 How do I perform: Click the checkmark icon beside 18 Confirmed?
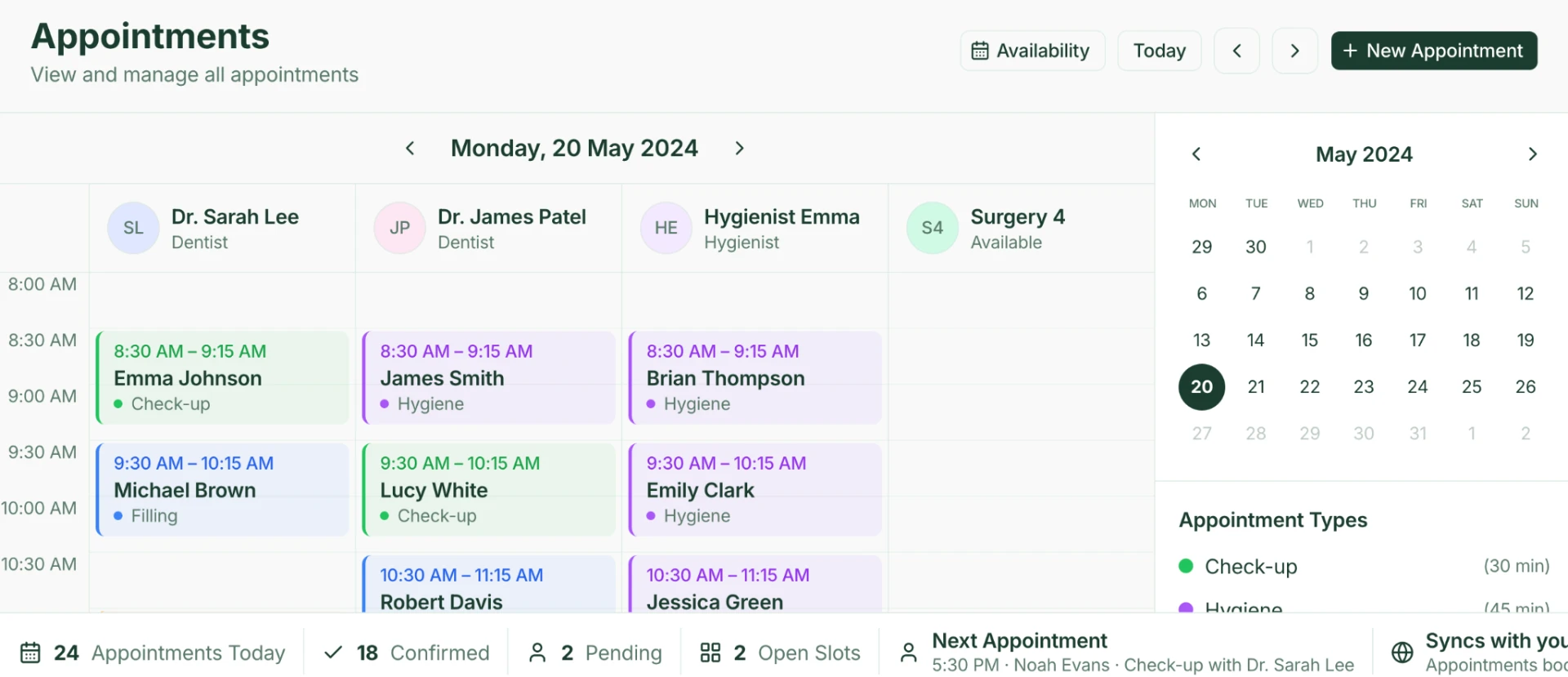coord(333,653)
